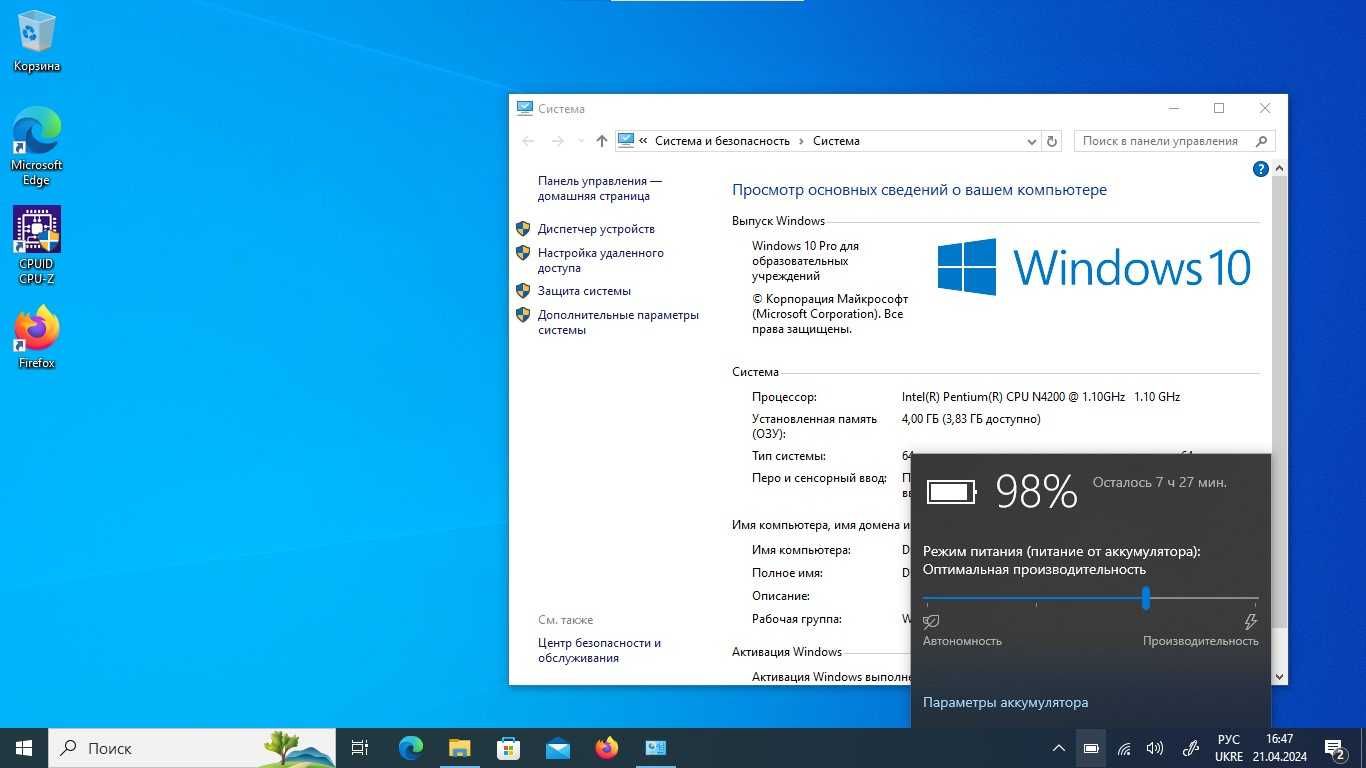Click the computer icon in the address bar

pyautogui.click(x=626, y=140)
